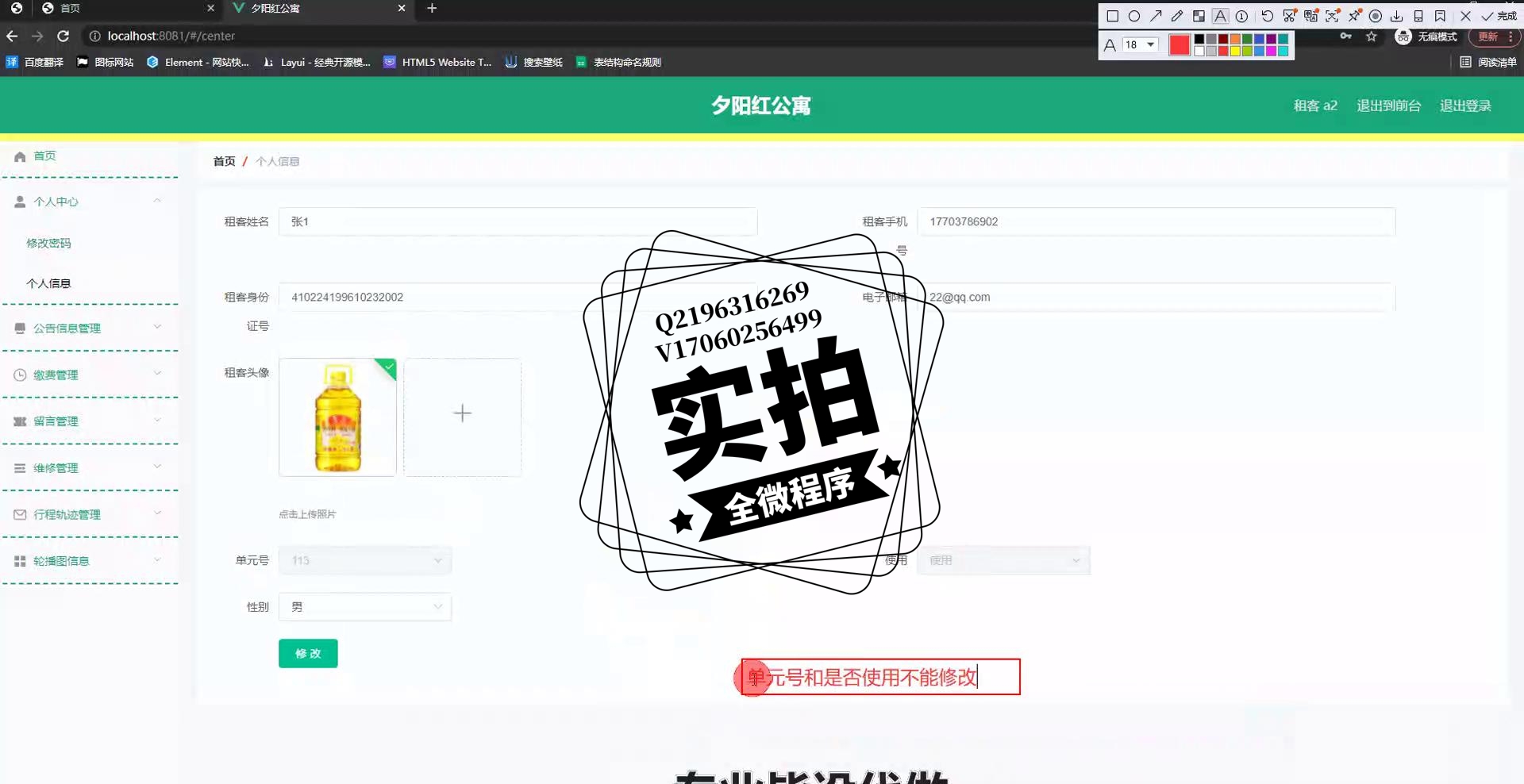The width and height of the screenshot is (1524, 784).
Task: Click the green 修改 button
Action: tap(308, 653)
